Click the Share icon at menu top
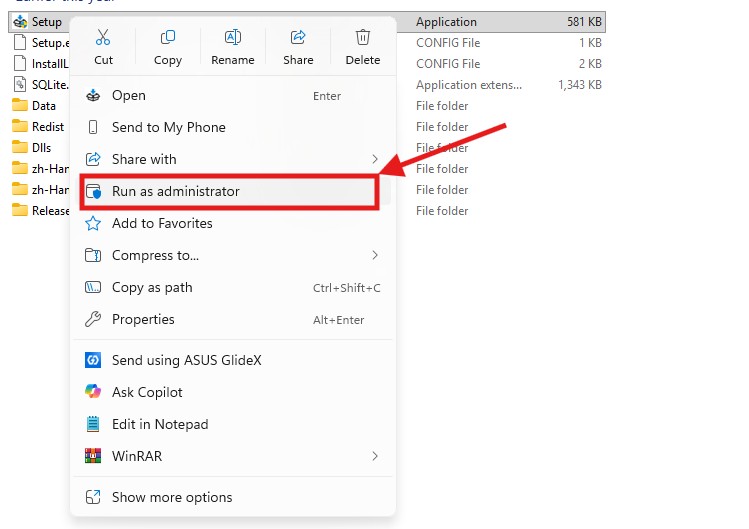 coord(298,37)
